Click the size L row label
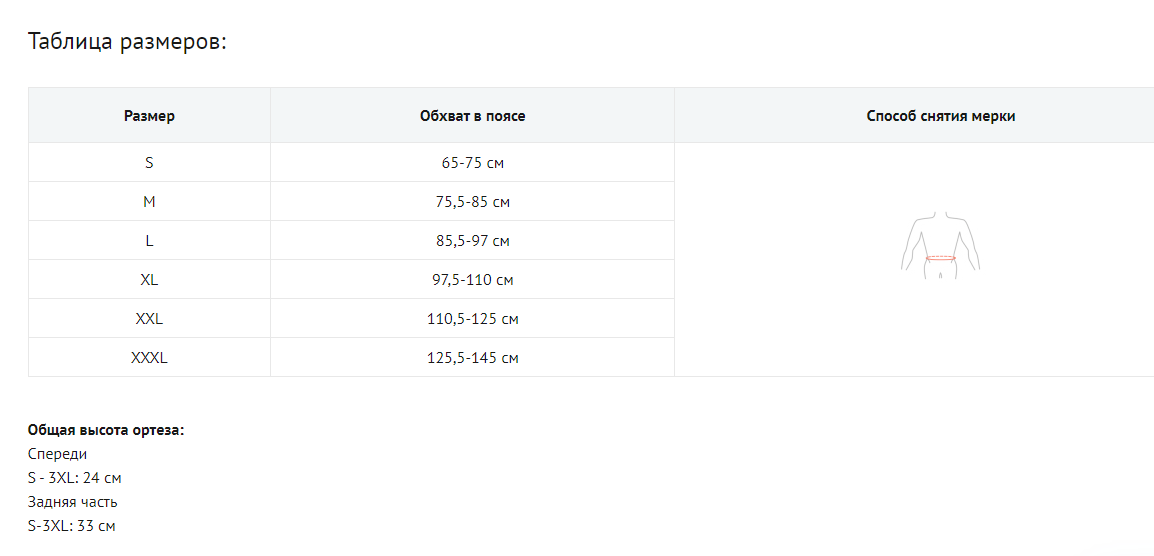Image resolution: width=1154 pixels, height=556 pixels. tap(149, 241)
